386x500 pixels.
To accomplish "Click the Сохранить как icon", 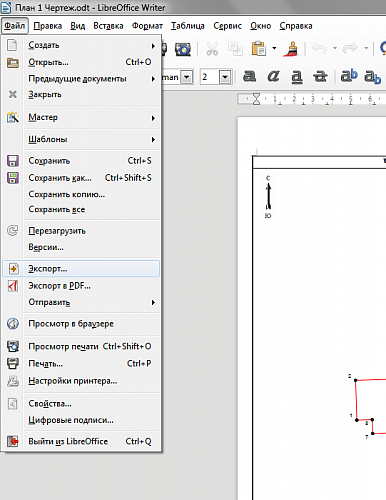I will pyautogui.click(x=13, y=178).
